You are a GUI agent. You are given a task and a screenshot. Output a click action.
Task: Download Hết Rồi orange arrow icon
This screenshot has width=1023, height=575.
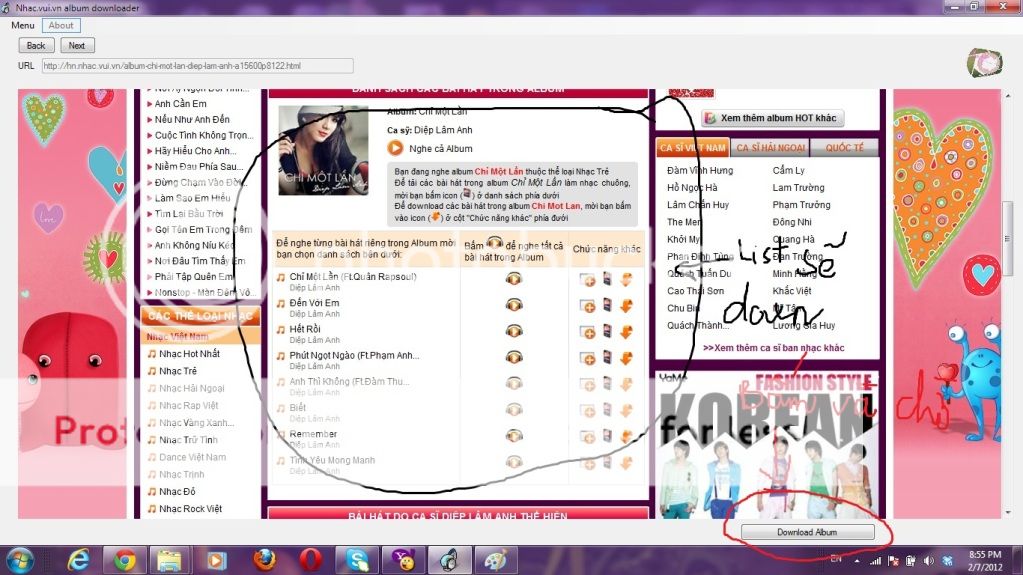(626, 332)
